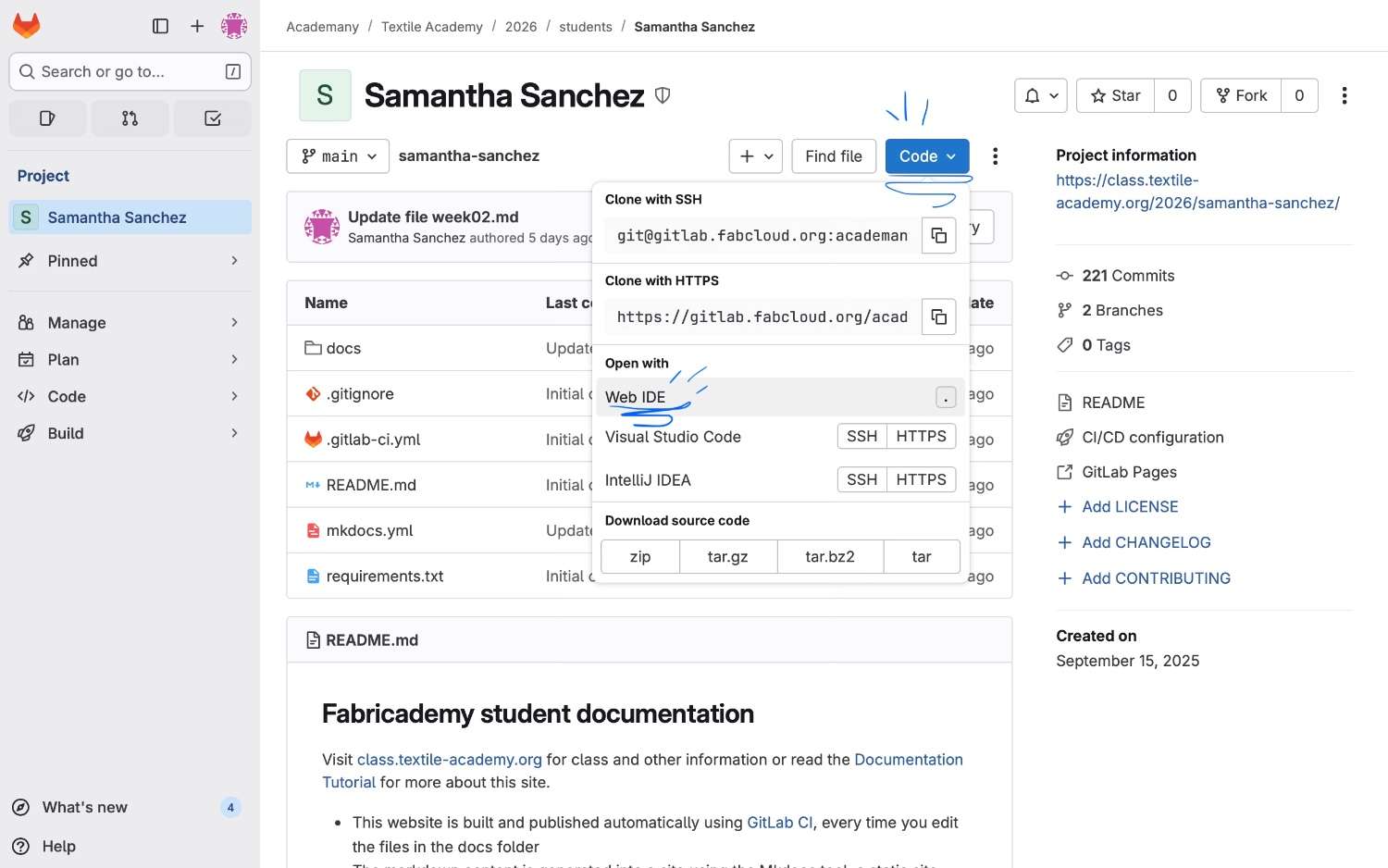Copy the SSH clone URL
Screen dimensions: 1388x868
tap(938, 236)
